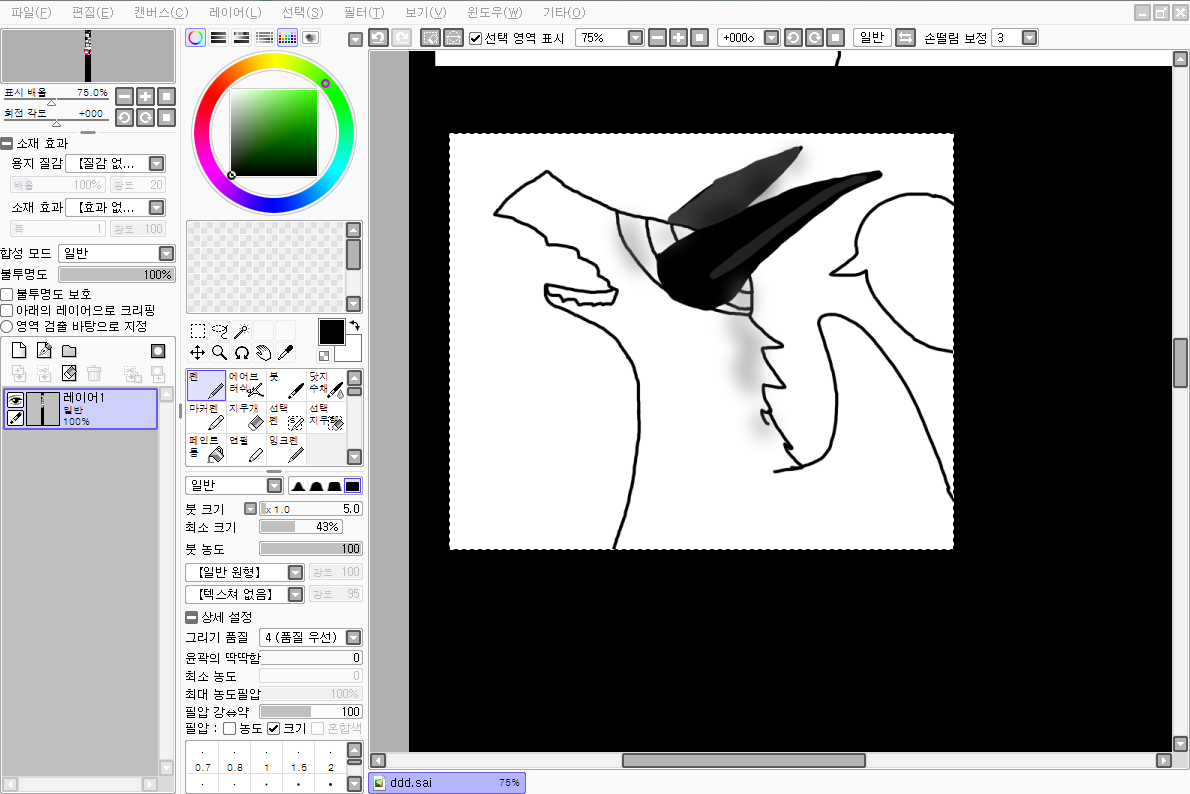The image size is (1190, 794).
Task: Select the Hand pan tool
Action: click(263, 353)
